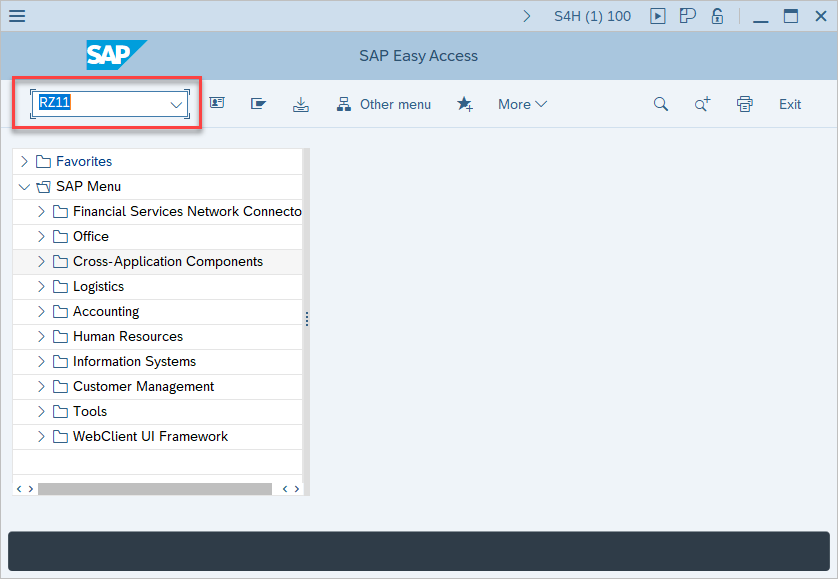Click the User Menu icon
The image size is (838, 579).
pyautogui.click(x=217, y=104)
